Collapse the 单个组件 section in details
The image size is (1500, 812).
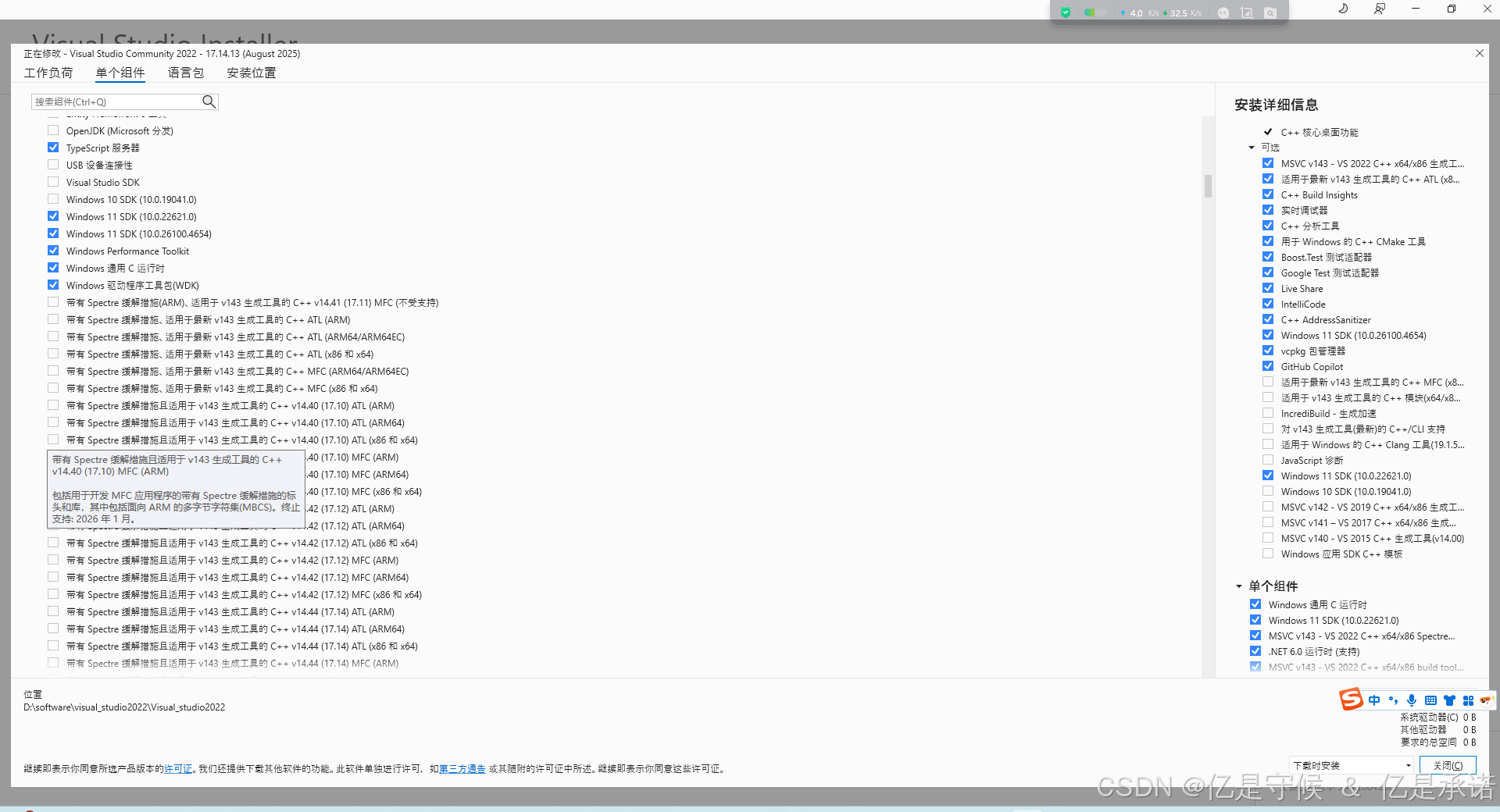1239,586
